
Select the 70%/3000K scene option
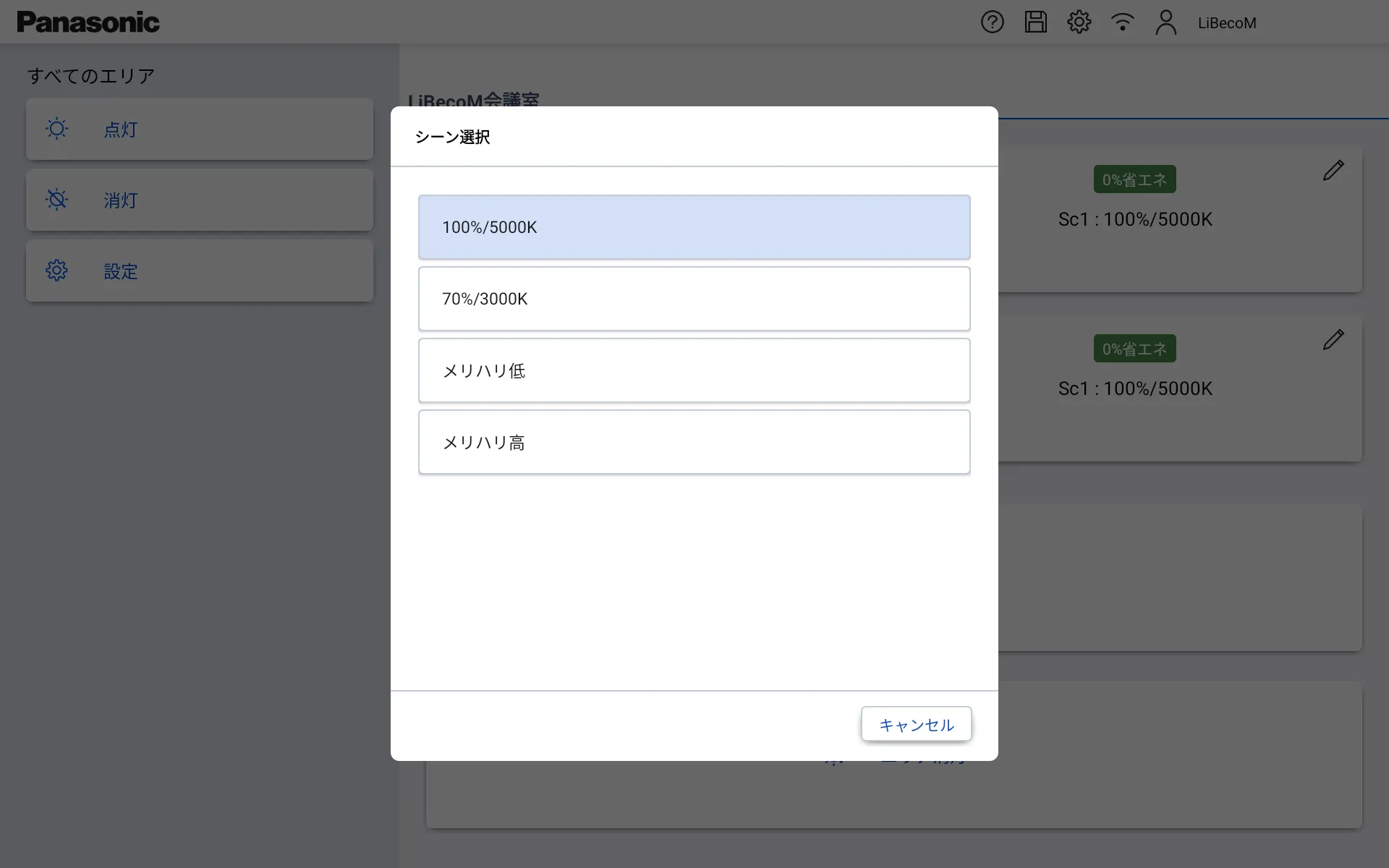(x=694, y=299)
